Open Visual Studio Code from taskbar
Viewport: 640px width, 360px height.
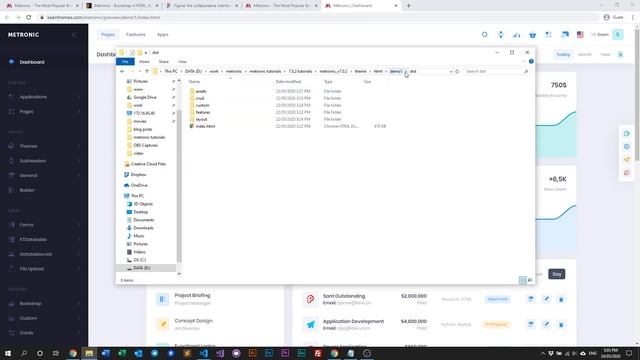tap(204, 353)
